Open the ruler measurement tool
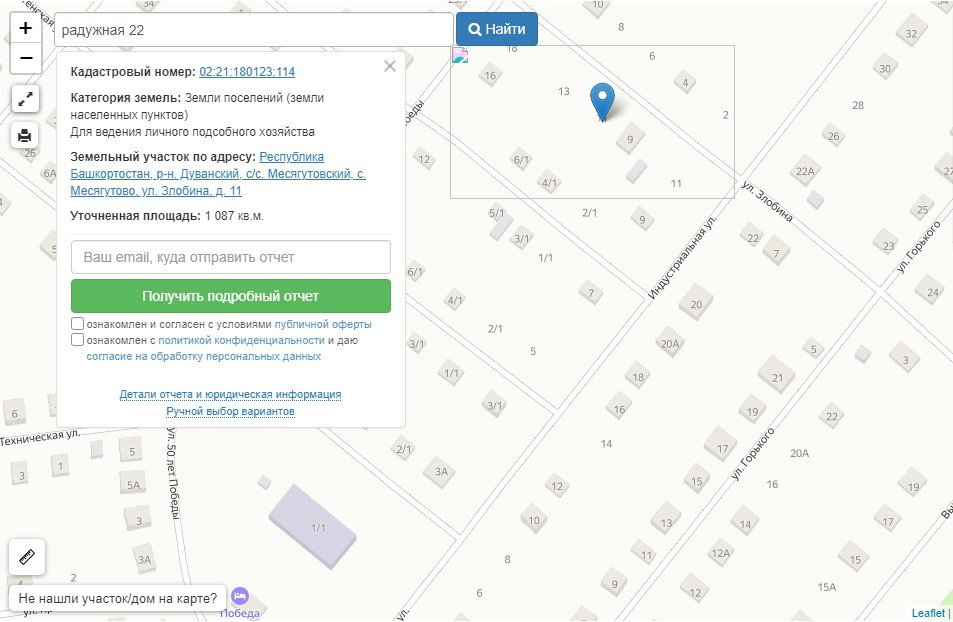 (x=26, y=557)
